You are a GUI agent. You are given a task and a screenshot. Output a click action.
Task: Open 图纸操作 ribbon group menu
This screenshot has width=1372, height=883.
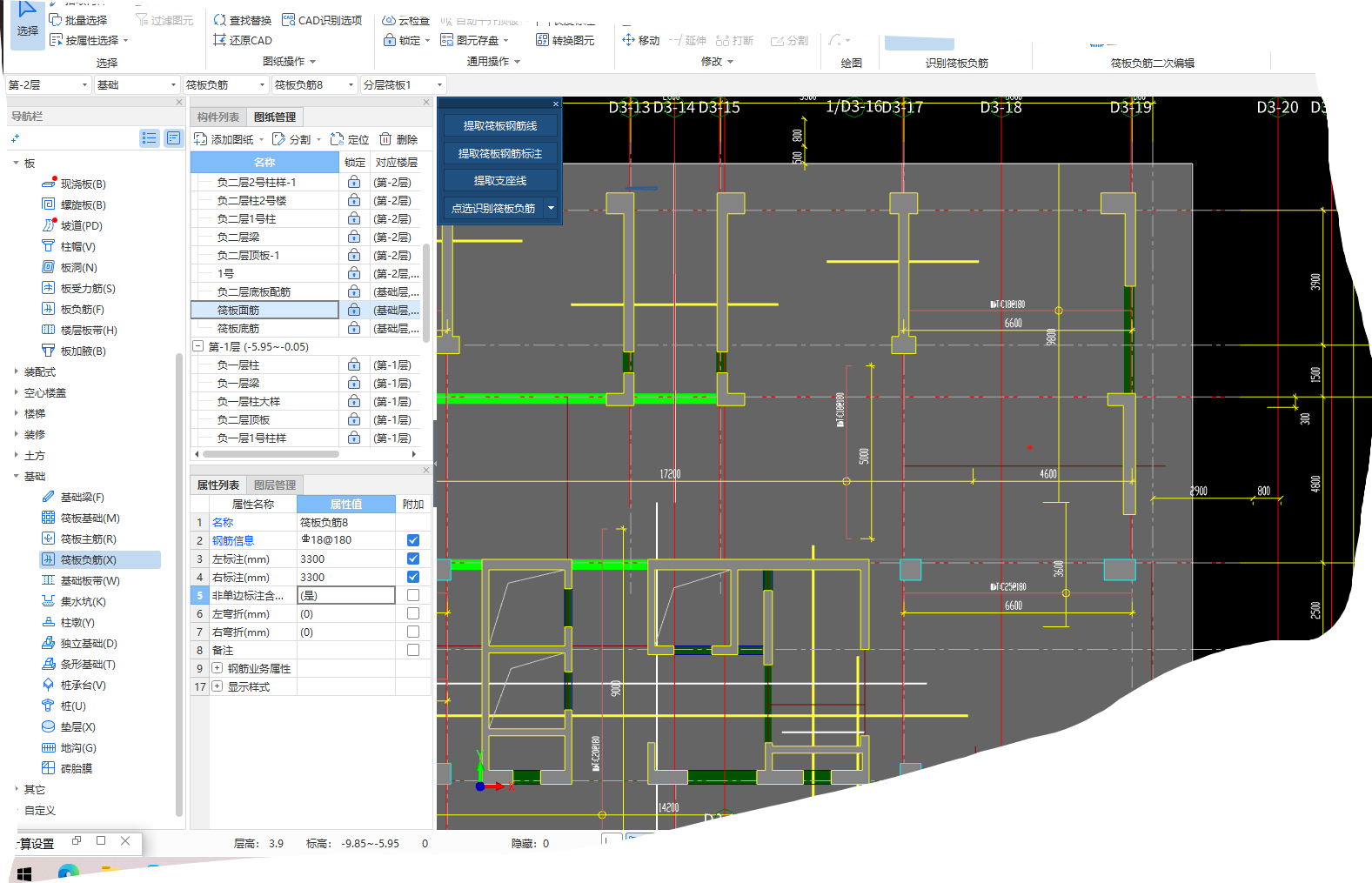point(289,62)
